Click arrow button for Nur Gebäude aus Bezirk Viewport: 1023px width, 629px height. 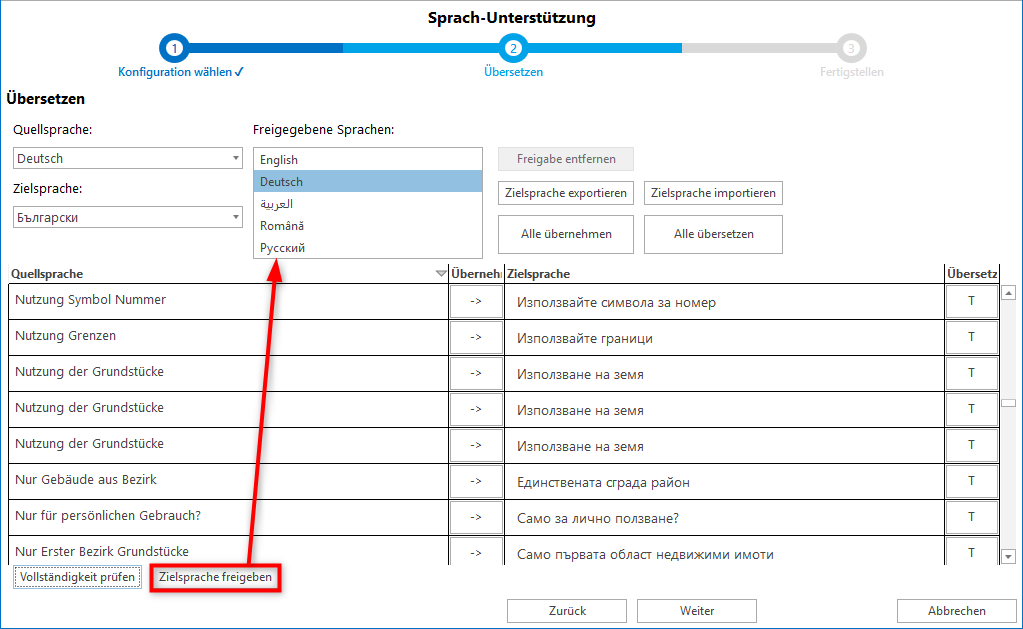[476, 481]
